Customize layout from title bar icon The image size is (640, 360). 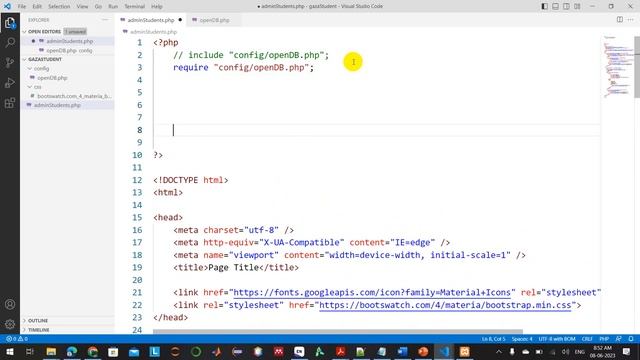577,6
